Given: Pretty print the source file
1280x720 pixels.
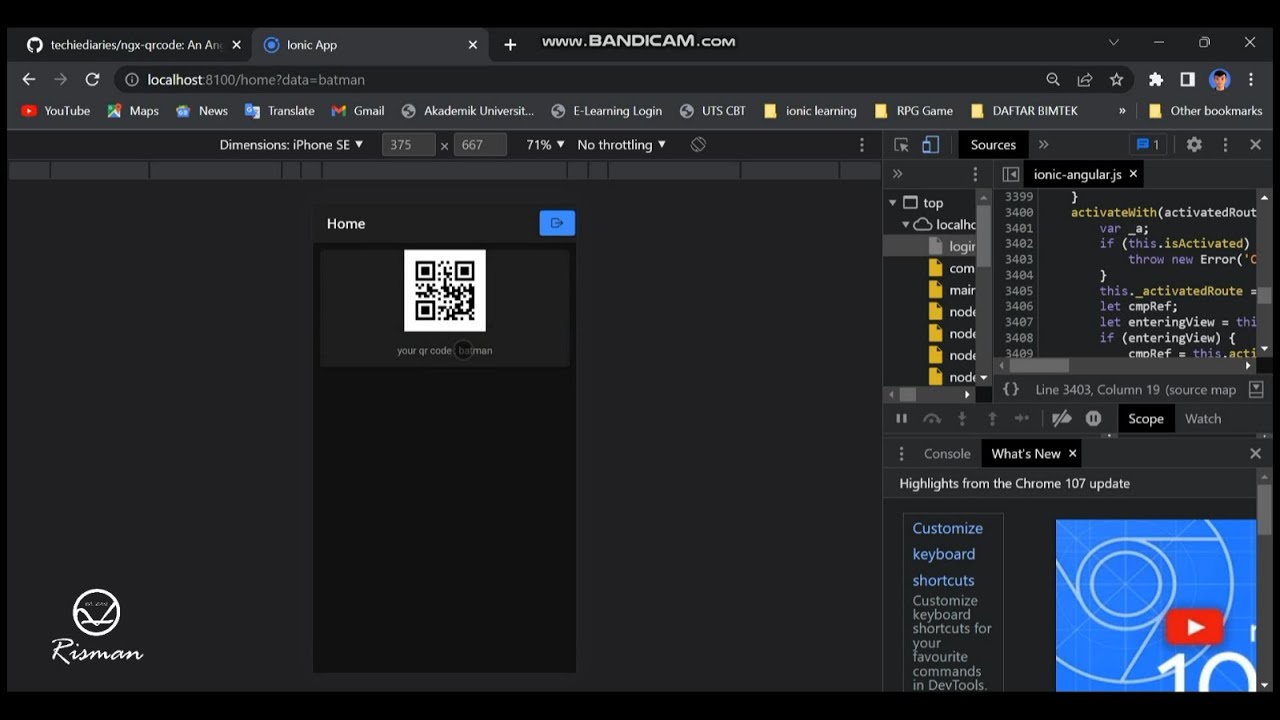Looking at the screenshot, I should point(1011,390).
